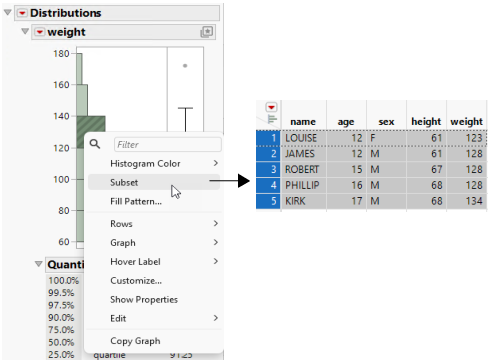This screenshot has height=361, width=490.
Task: Open the Rows submenu
Action: [154, 224]
